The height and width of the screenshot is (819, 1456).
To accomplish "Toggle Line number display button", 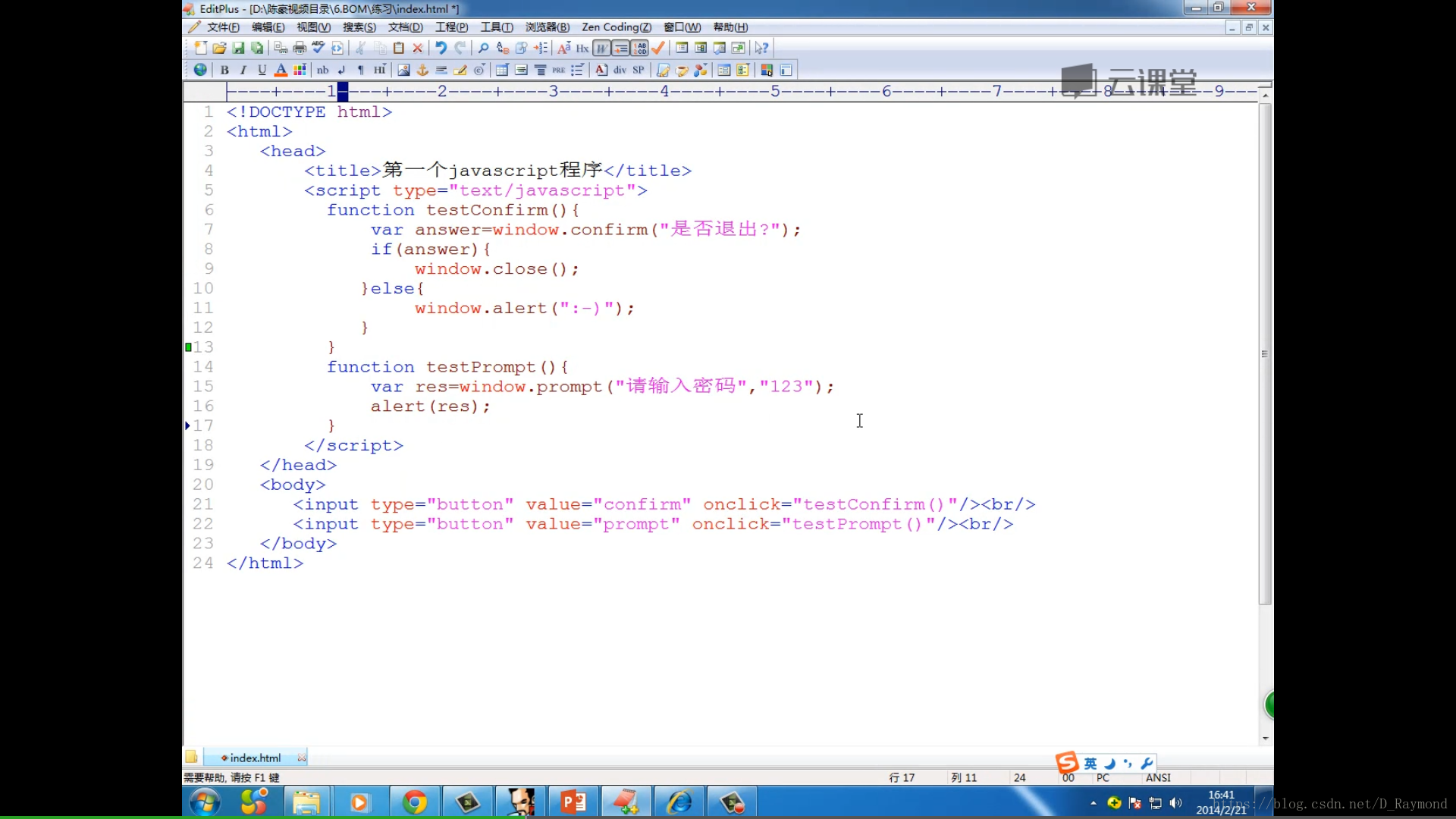I will tap(639, 48).
